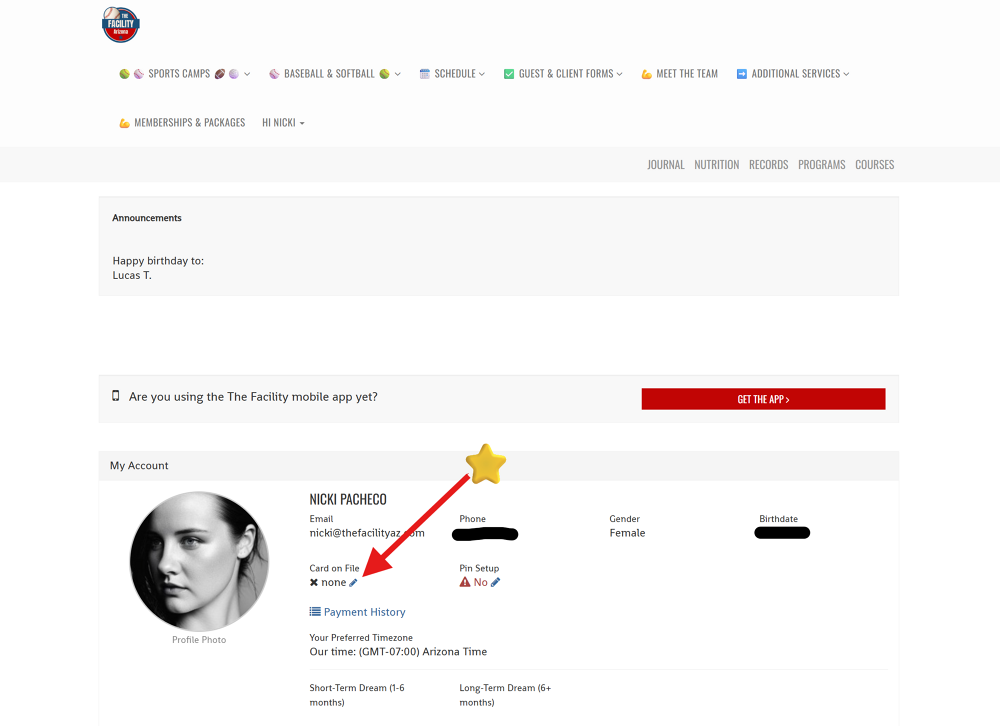
Task: Click the Nicki Pacheco name heading
Action: pos(348,500)
